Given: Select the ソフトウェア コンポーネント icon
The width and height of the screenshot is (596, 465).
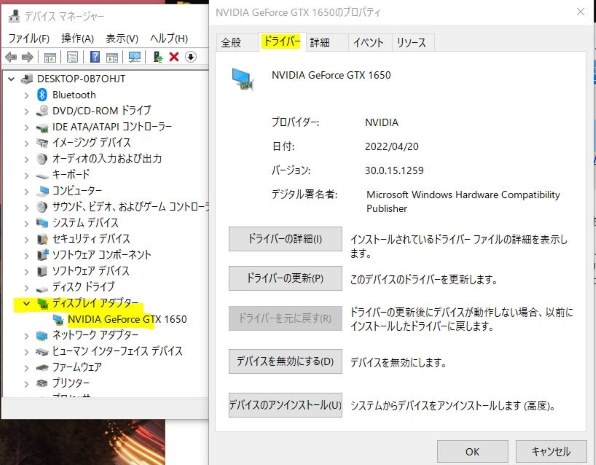Looking at the screenshot, I should pyautogui.click(x=43, y=254).
